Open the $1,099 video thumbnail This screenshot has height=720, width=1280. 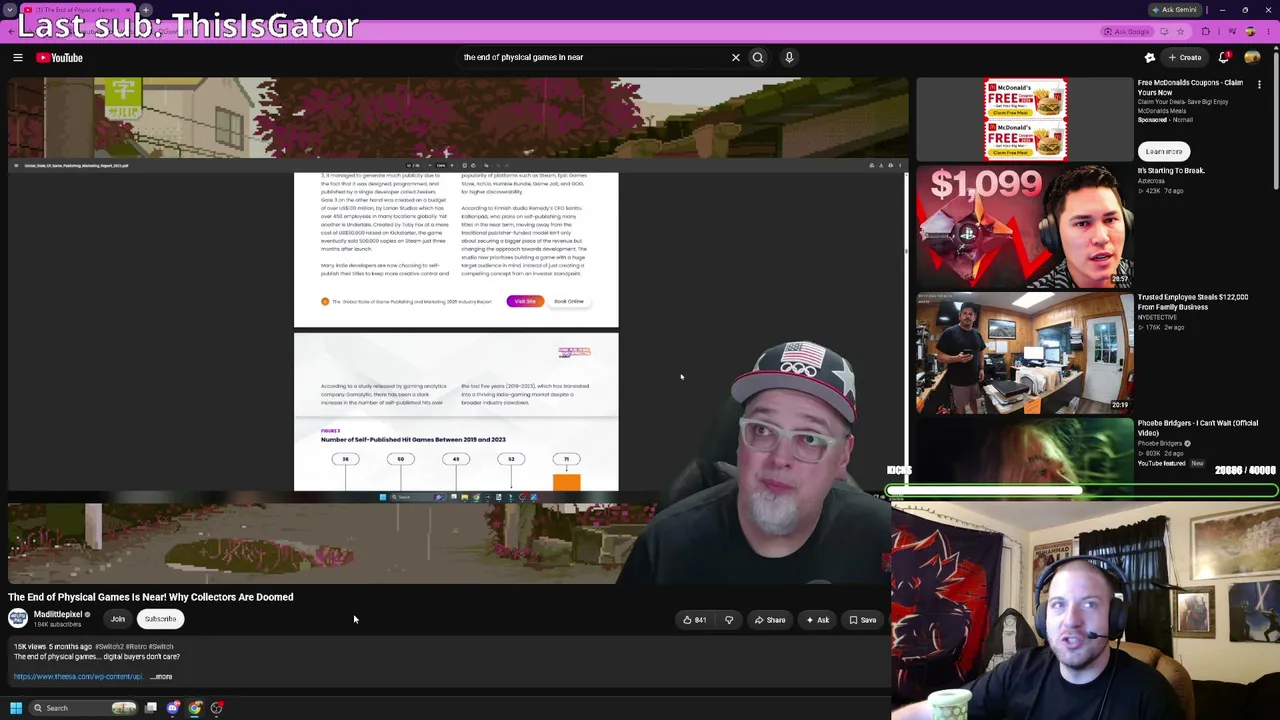[1025, 226]
